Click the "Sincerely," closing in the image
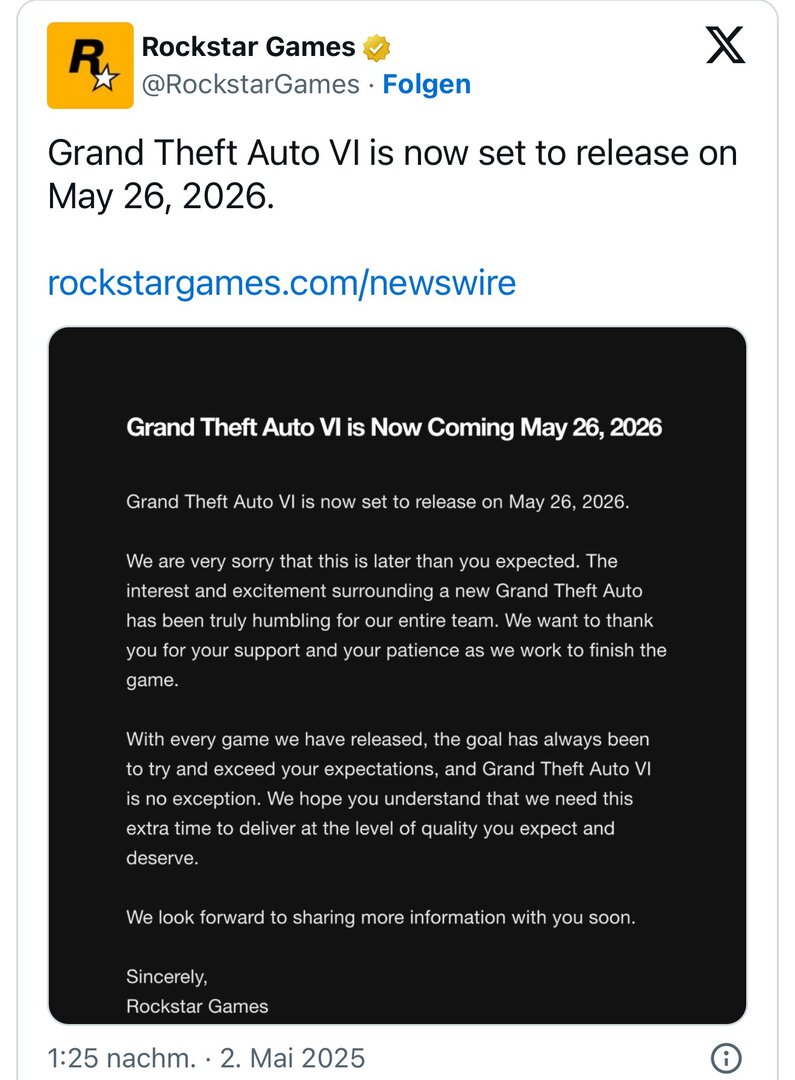The width and height of the screenshot is (795, 1080). coord(167,976)
